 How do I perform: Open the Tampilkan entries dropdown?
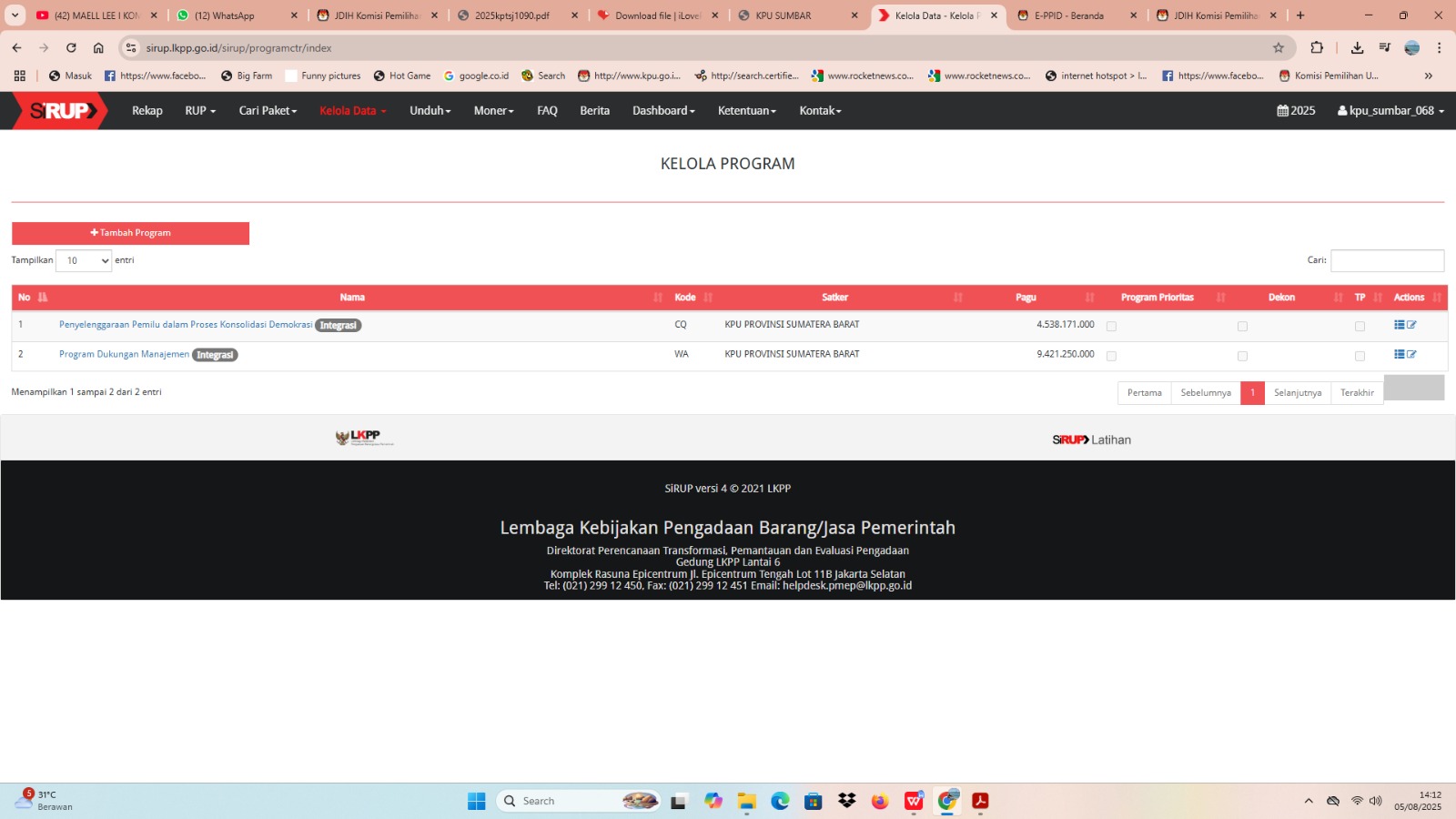84,260
